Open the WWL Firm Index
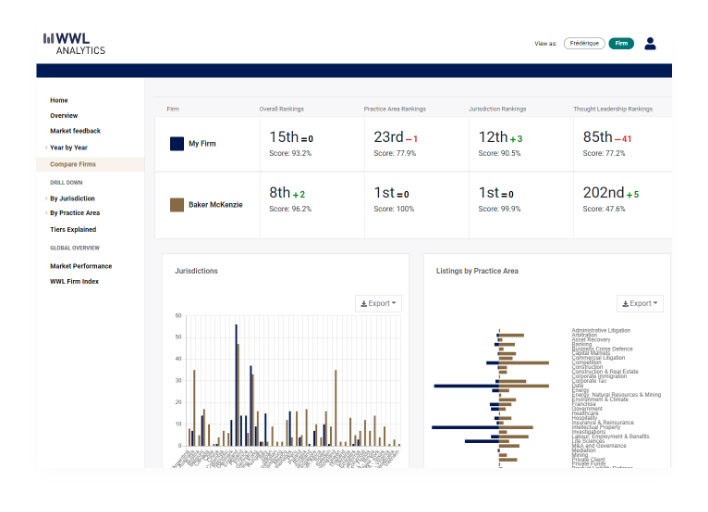This screenshot has height=512, width=708. (x=74, y=281)
